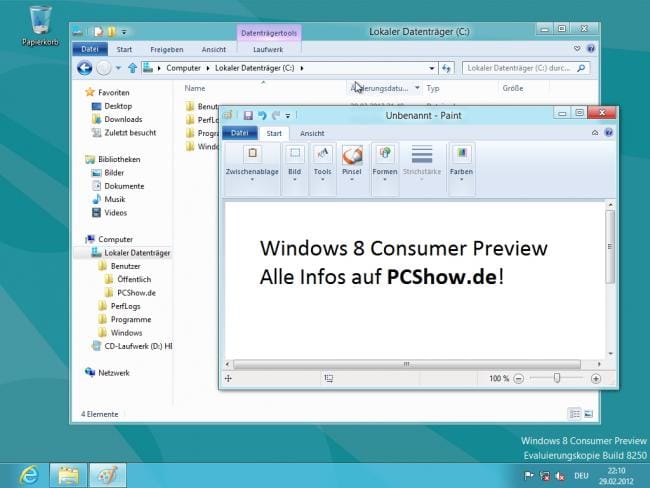Open the Änderungsdatum column filter dropdown
The image size is (650, 488).
[x=417, y=88]
